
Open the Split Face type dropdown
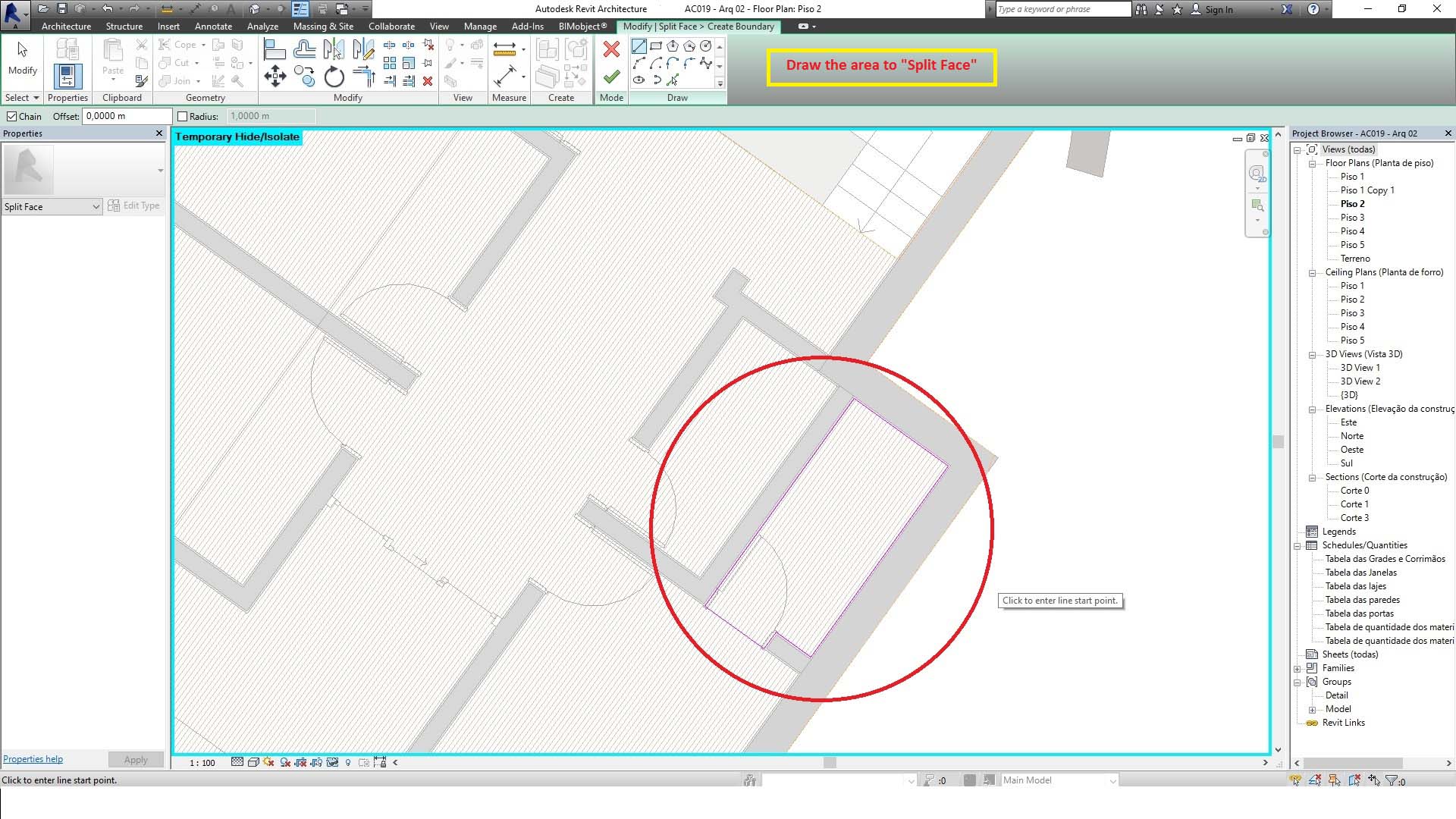[x=96, y=206]
